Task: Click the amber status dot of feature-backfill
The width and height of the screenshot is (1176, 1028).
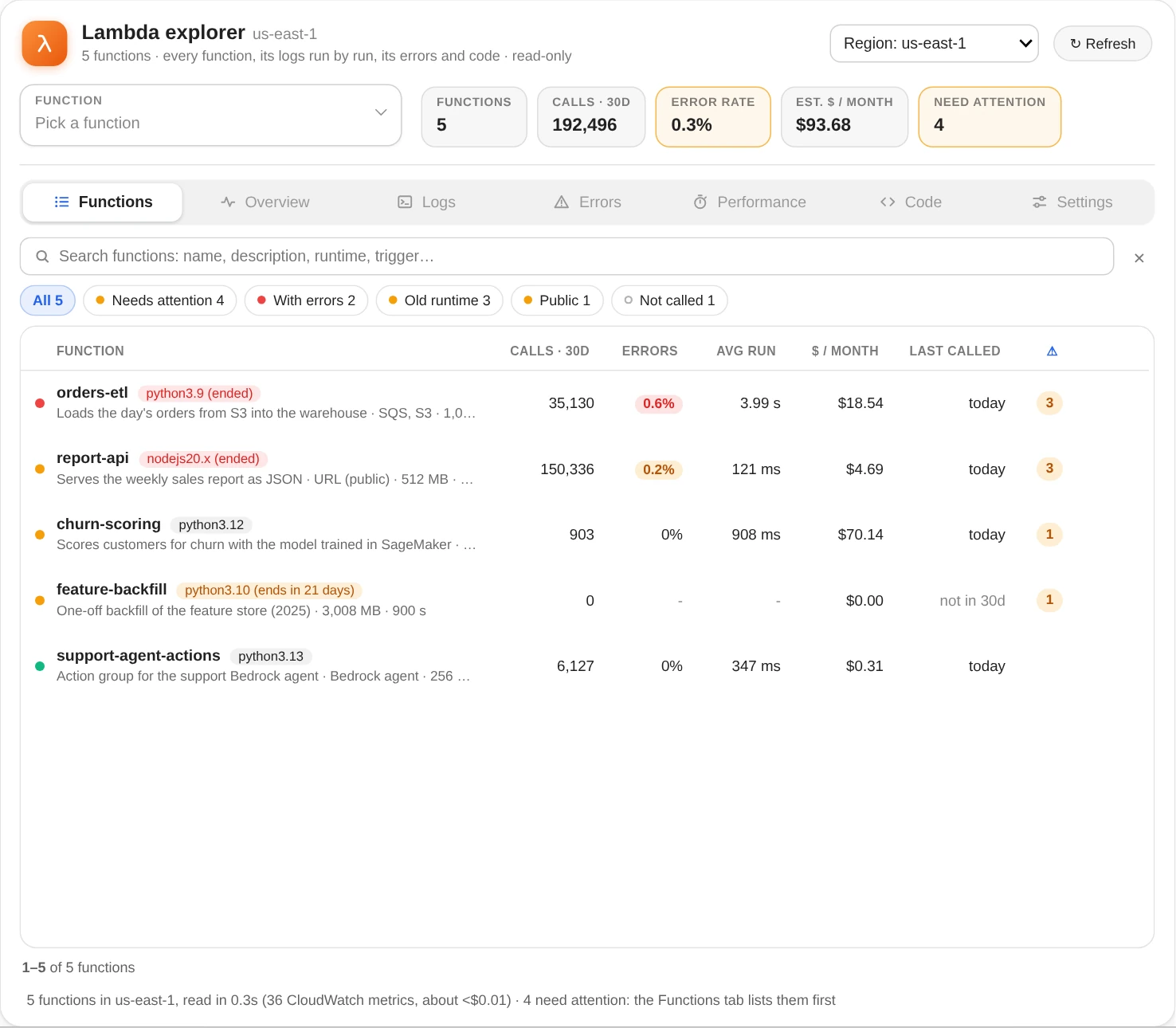Action: tap(40, 600)
